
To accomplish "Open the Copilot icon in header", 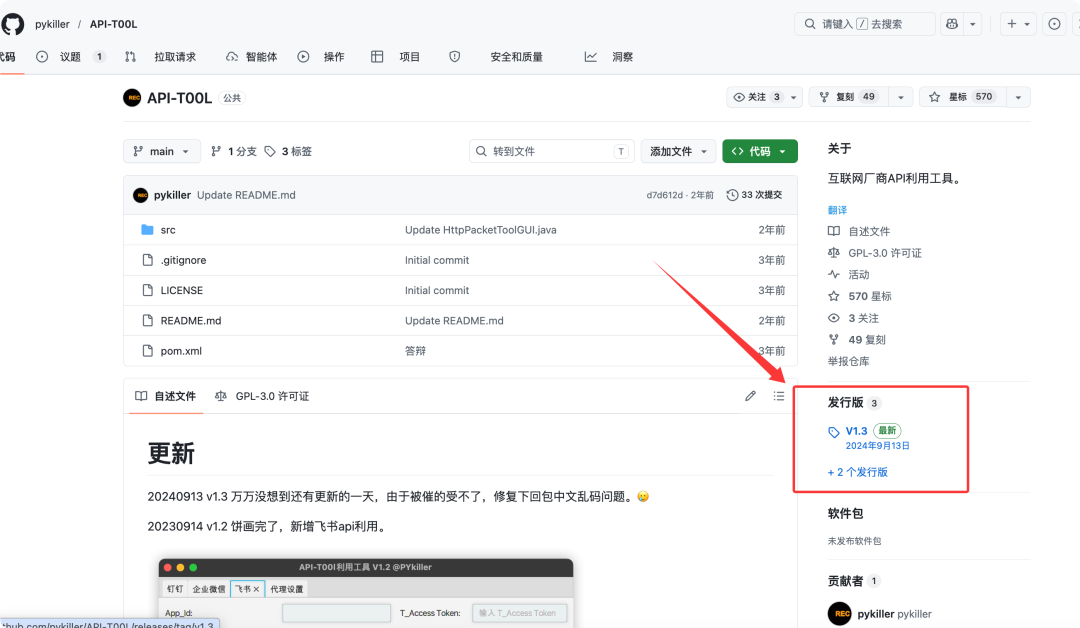I will click(x=952, y=24).
